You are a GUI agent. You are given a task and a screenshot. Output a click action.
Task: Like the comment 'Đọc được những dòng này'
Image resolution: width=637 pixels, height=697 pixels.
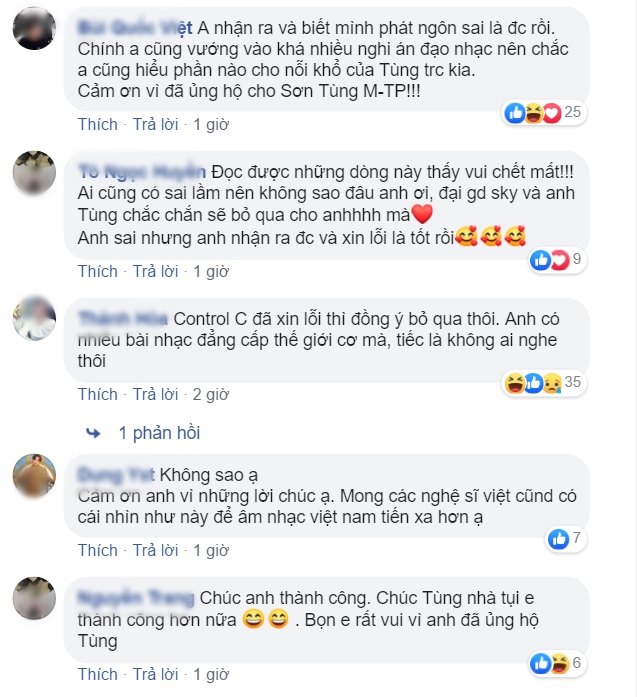(98, 272)
